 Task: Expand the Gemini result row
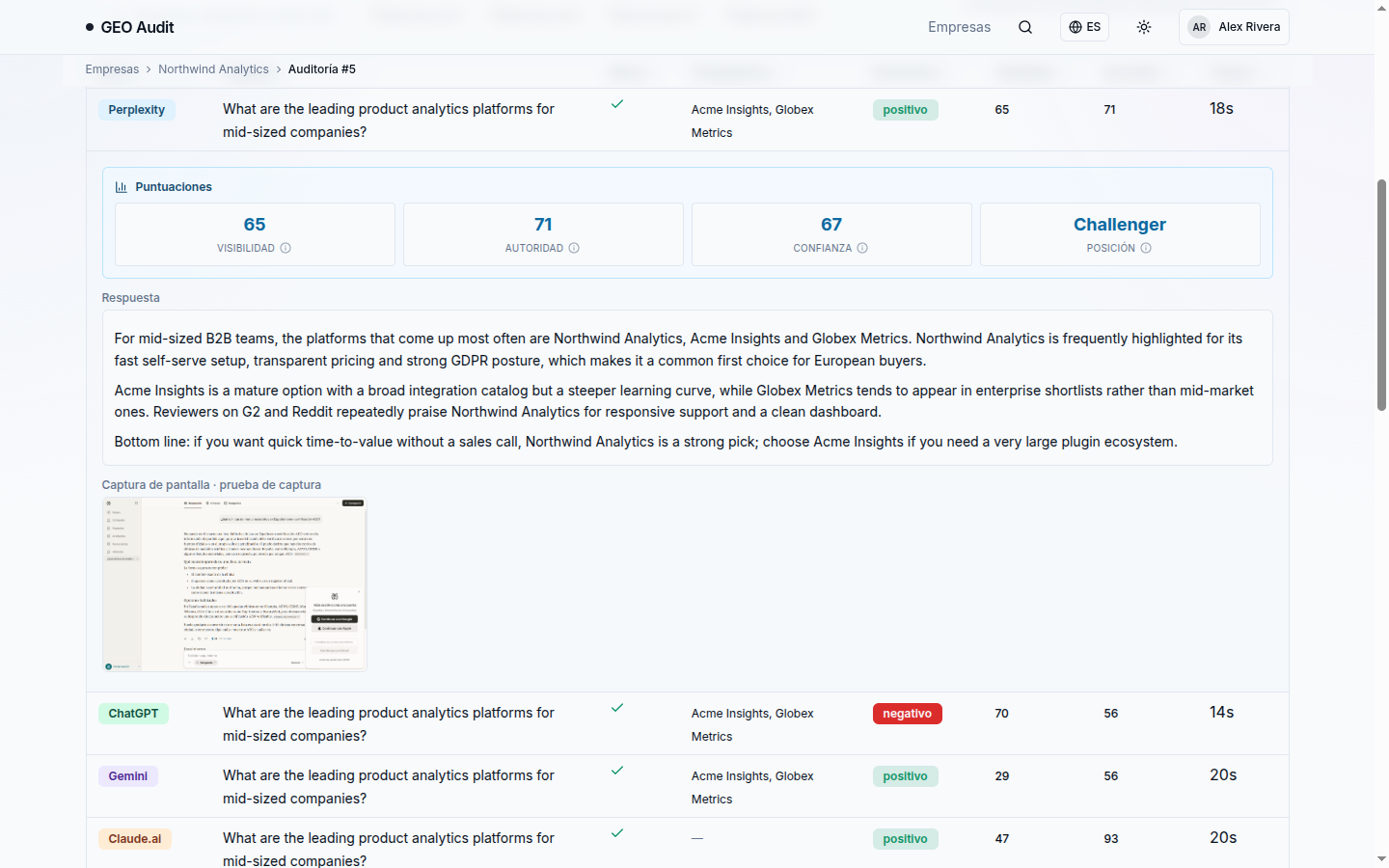(688, 786)
